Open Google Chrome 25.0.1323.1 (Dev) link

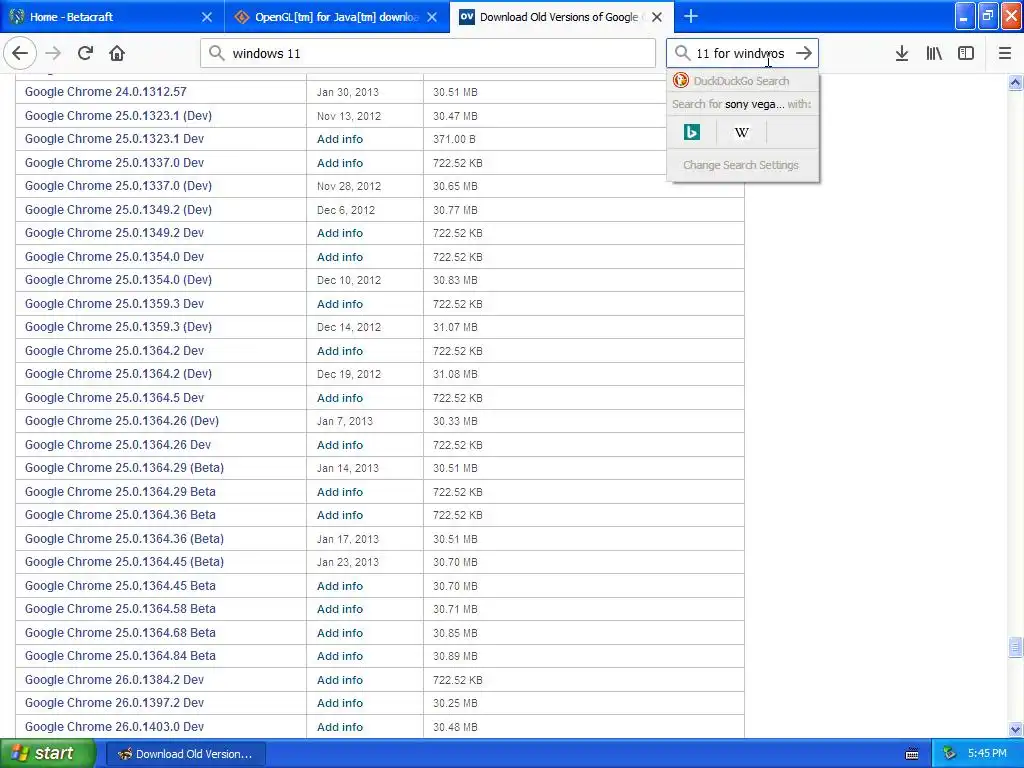118,116
